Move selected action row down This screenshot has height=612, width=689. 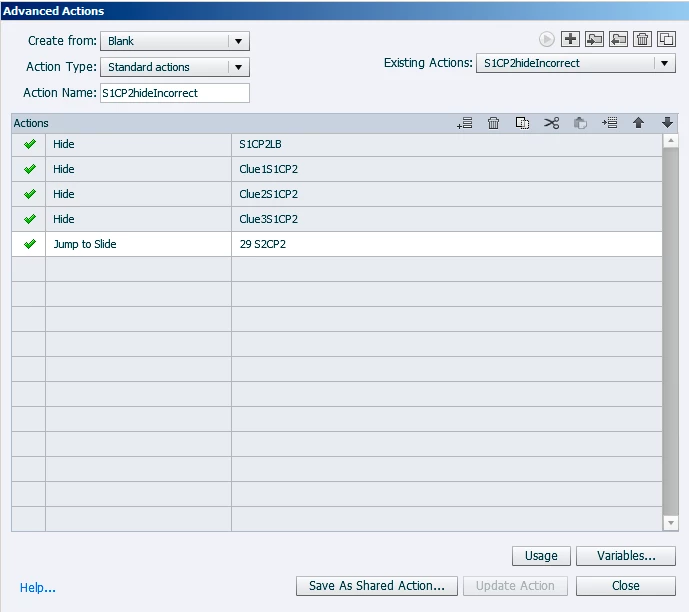tap(667, 123)
